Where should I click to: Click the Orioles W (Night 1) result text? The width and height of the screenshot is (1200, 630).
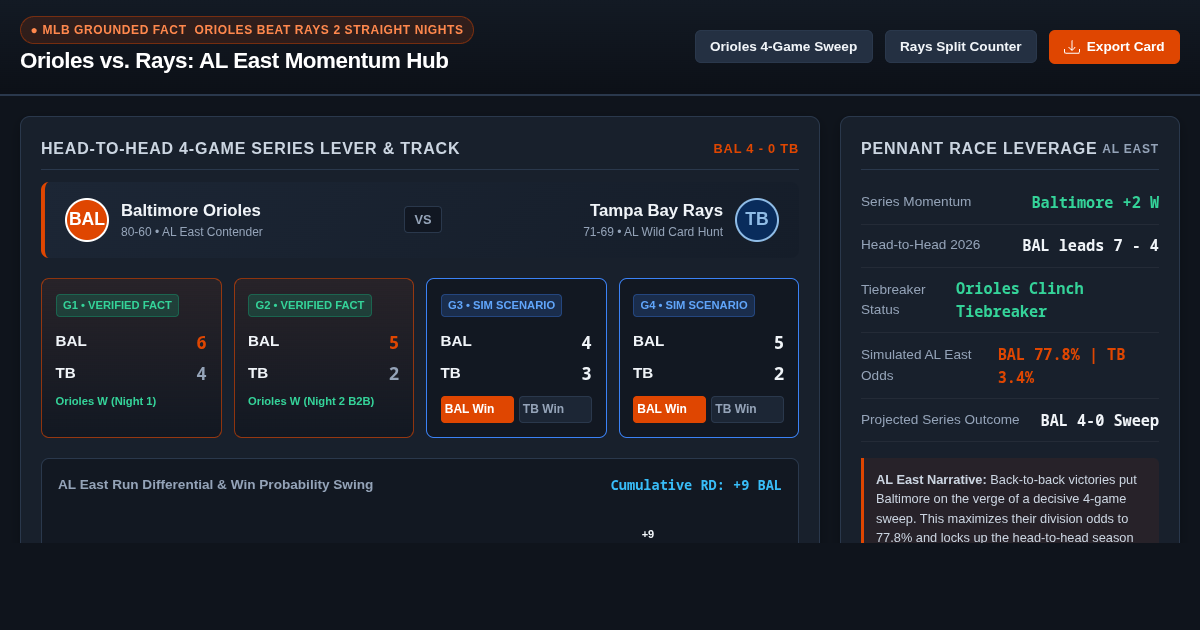106,401
